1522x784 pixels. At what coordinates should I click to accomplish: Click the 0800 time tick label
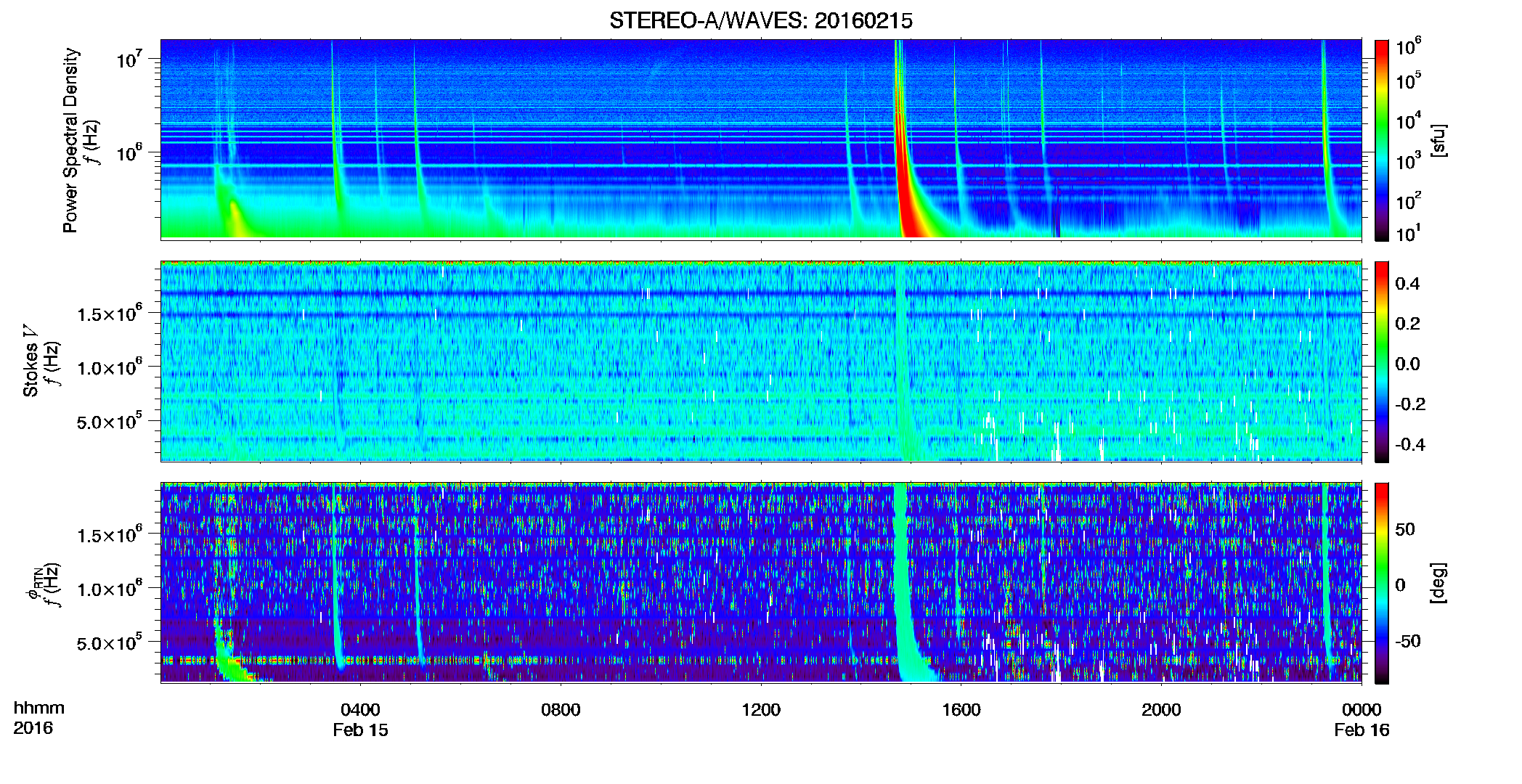coord(561,710)
